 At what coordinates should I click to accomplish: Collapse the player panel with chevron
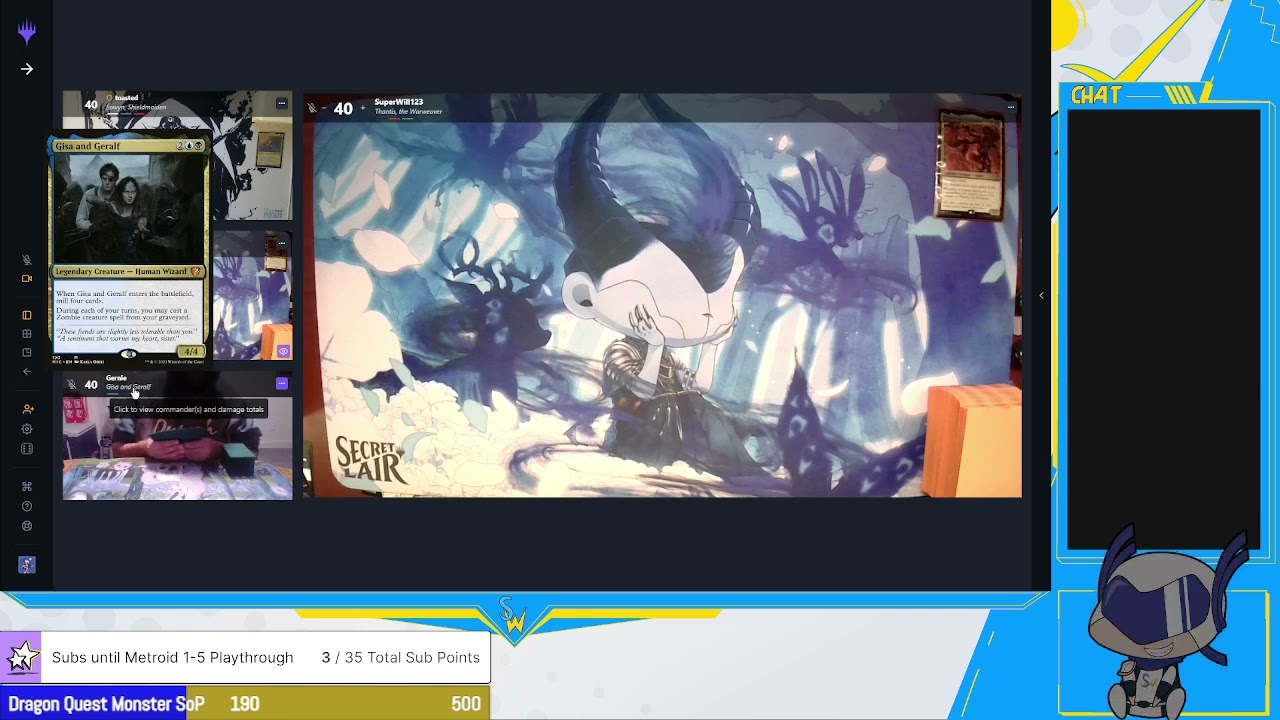1041,296
